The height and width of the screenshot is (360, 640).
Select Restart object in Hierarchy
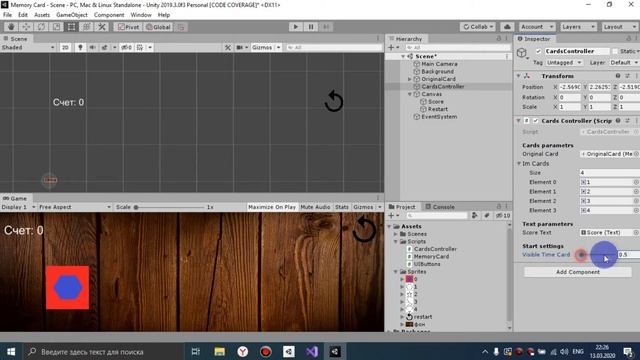click(438, 109)
